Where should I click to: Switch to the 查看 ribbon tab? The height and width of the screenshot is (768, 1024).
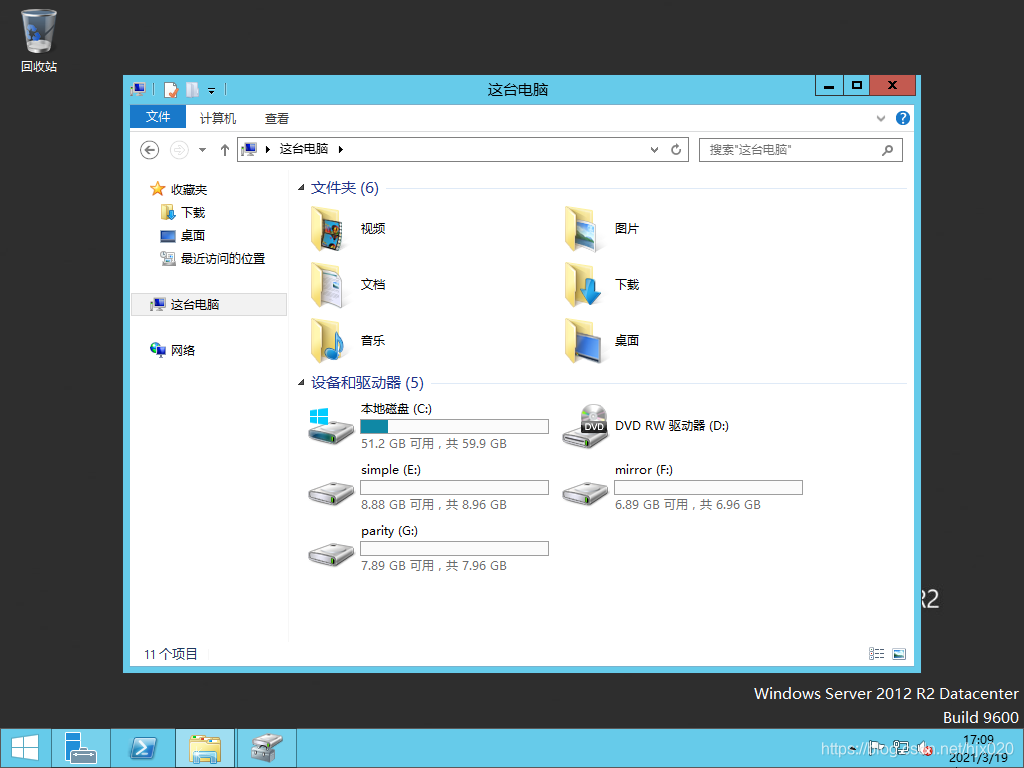(x=276, y=118)
